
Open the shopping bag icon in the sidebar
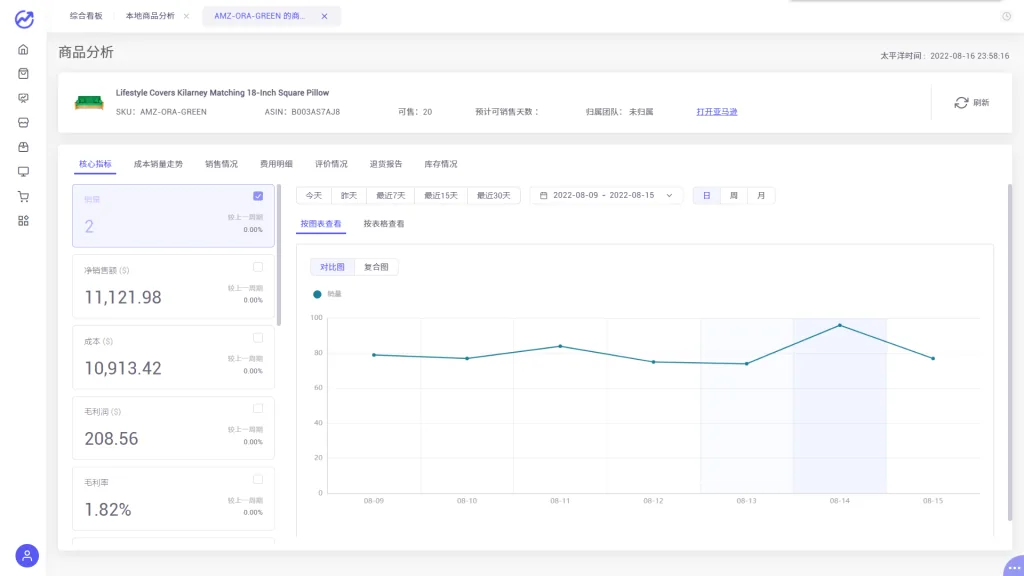24,74
